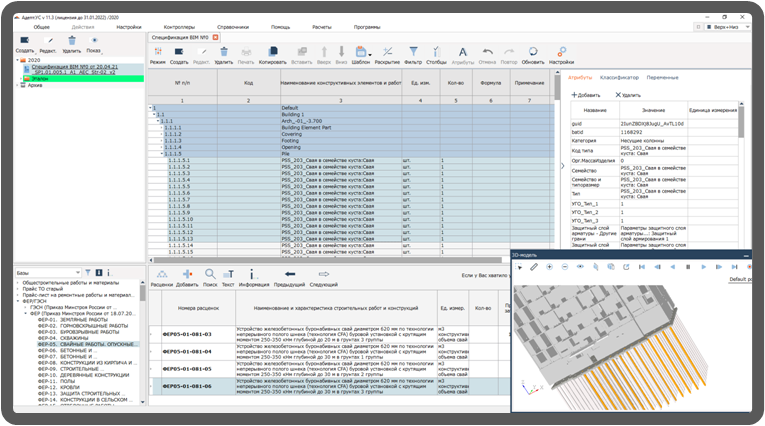This screenshot has width=765, height=426.
Task: Click Создать icon in left project panel
Action: click(24, 40)
